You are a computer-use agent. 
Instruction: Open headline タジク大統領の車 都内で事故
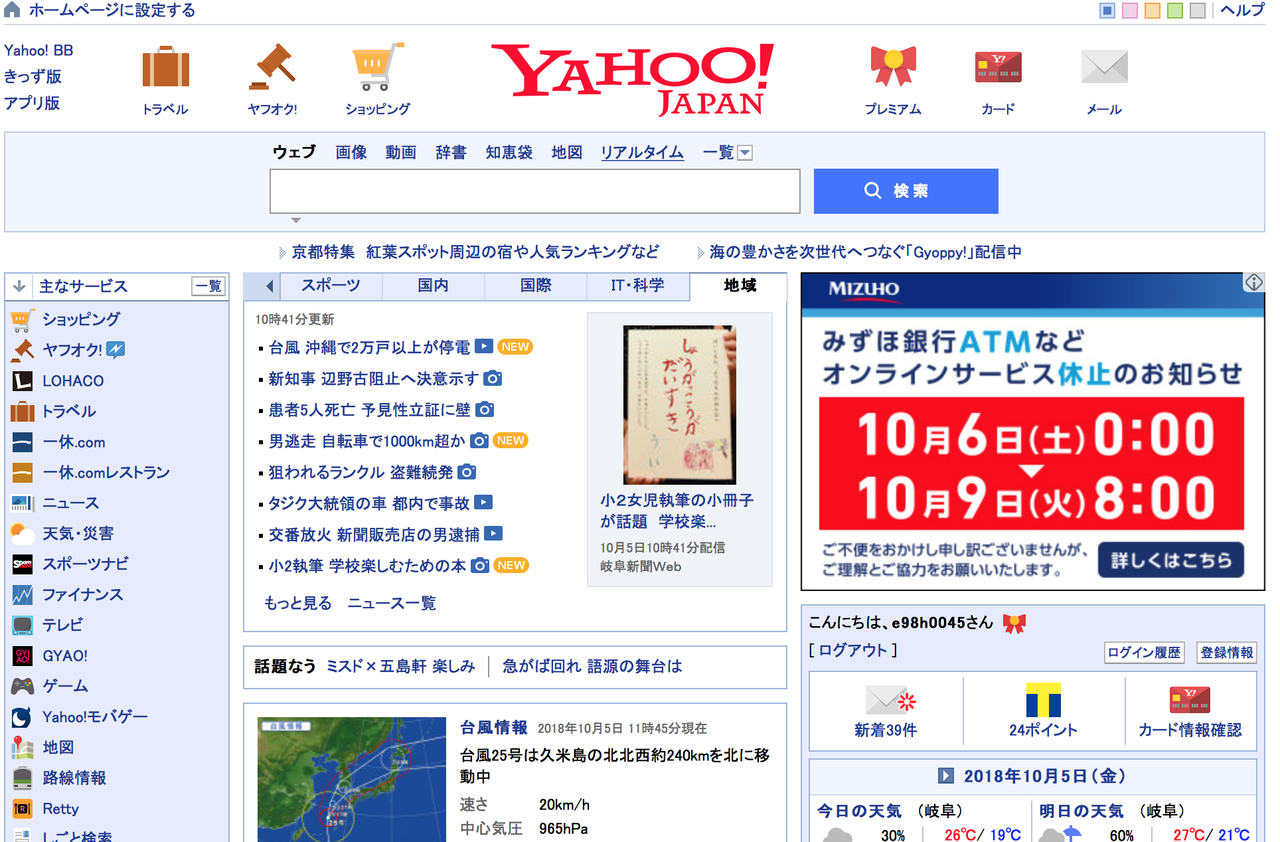pos(369,503)
